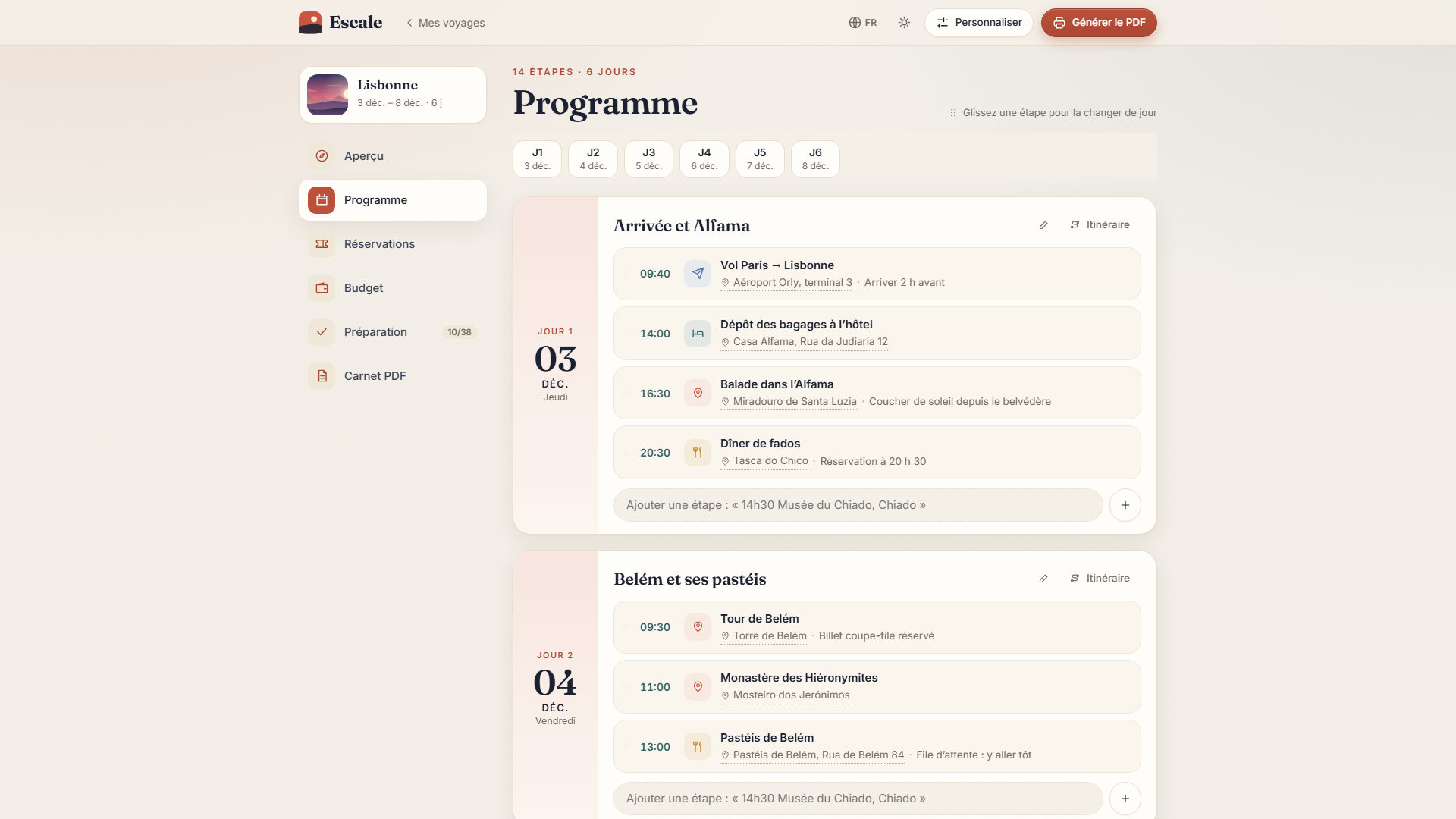Edit the Arrivée et Alfama title pencil
The height and width of the screenshot is (819, 1456).
(x=1043, y=225)
